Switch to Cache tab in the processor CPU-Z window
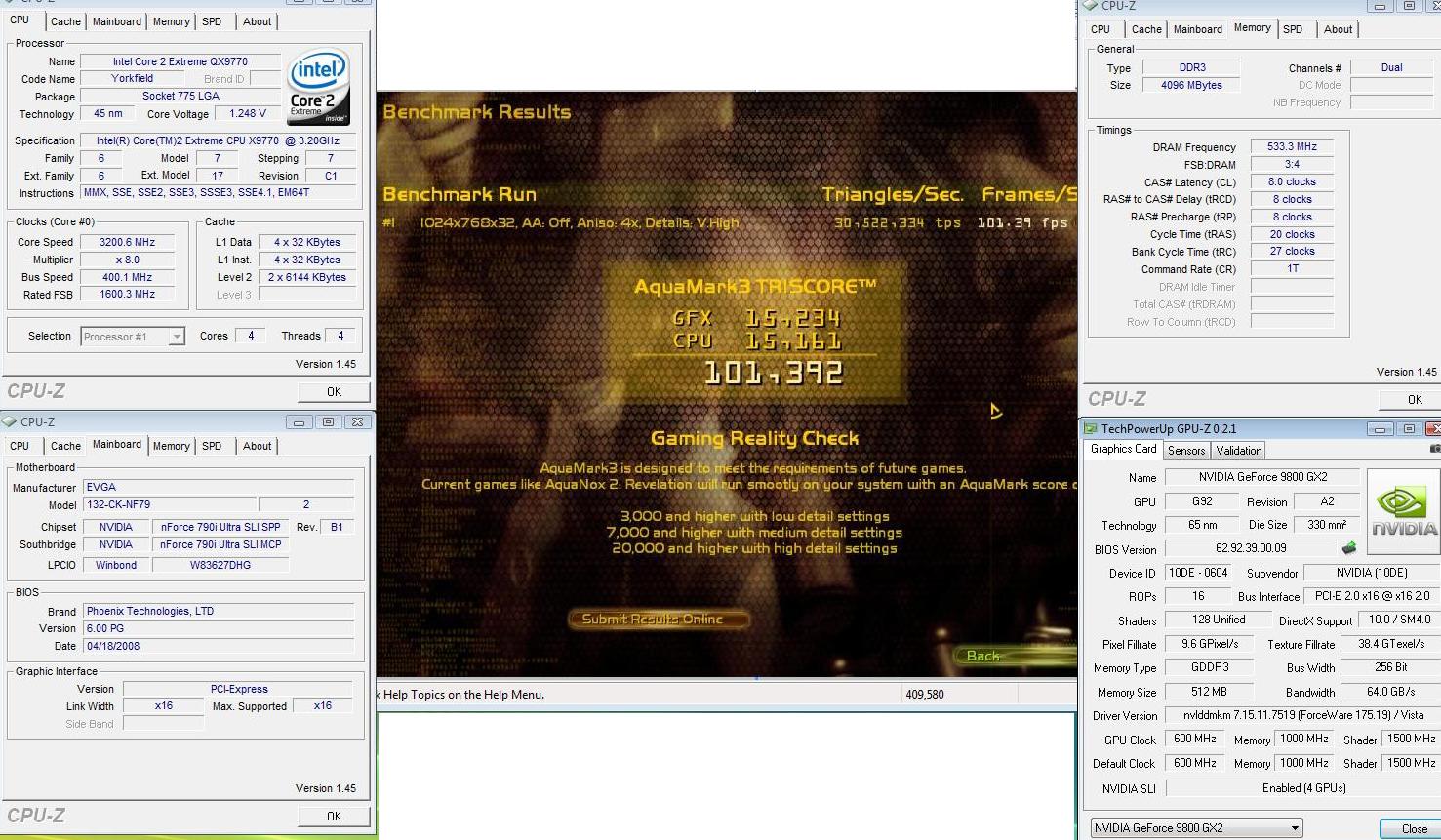 [65, 21]
